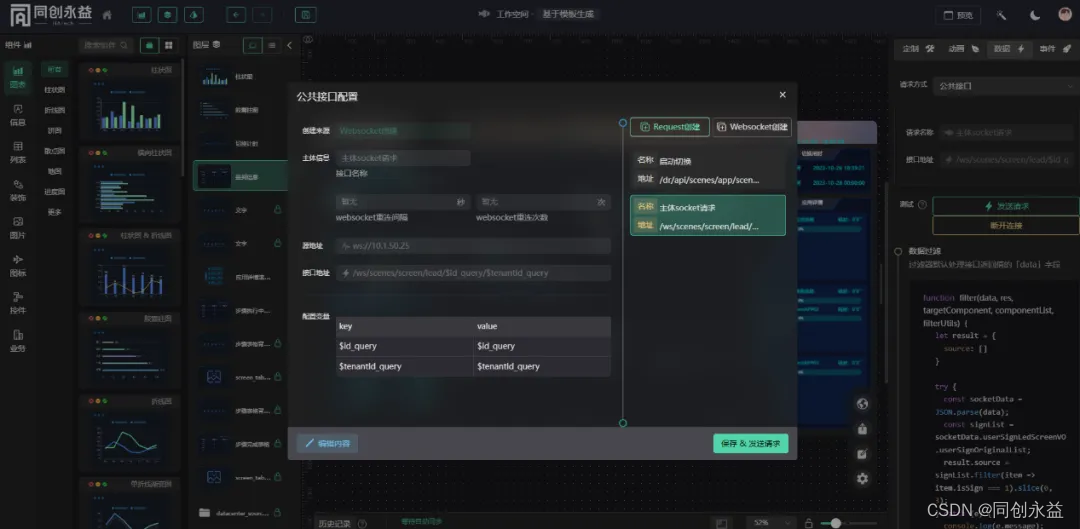Click the websocket reconnect interval field
The image size is (1080, 529).
point(404,202)
